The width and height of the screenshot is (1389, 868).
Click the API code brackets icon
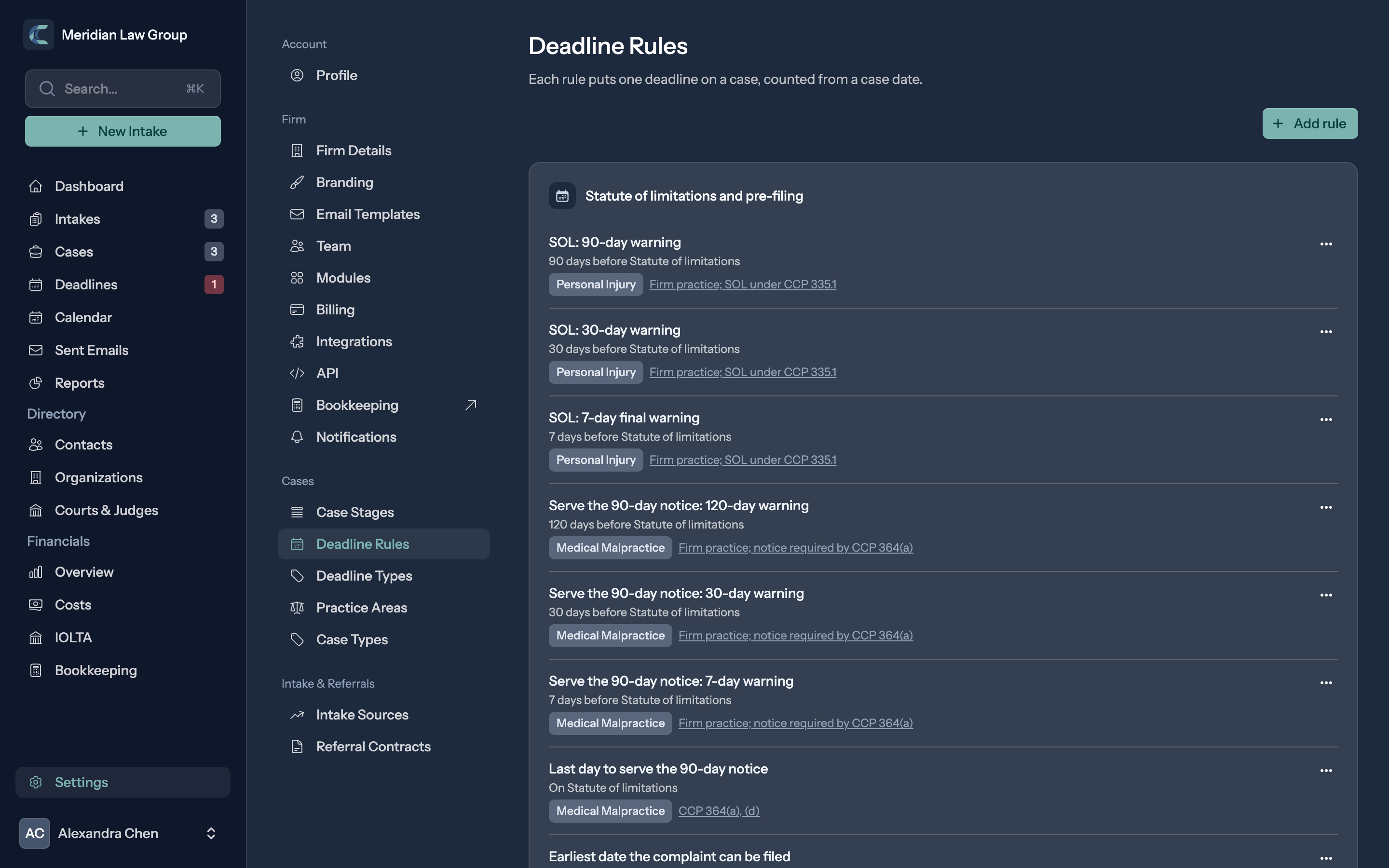point(297,373)
